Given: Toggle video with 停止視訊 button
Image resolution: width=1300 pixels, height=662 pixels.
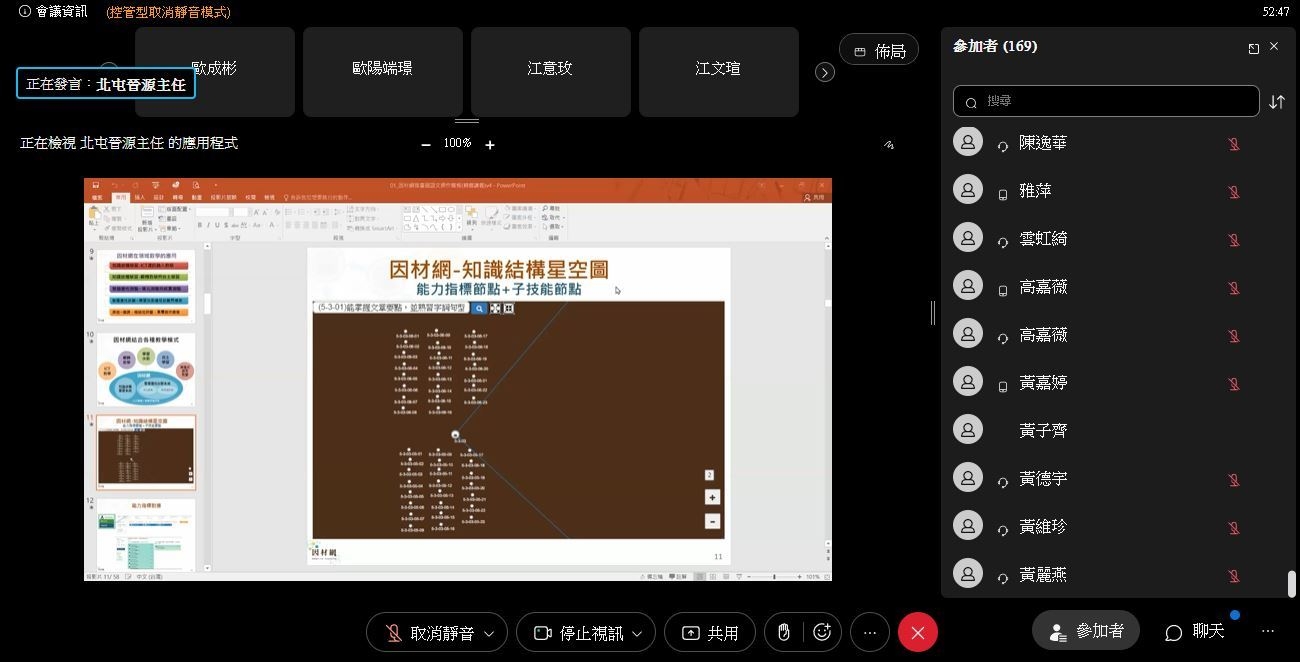Looking at the screenshot, I should click(x=577, y=632).
